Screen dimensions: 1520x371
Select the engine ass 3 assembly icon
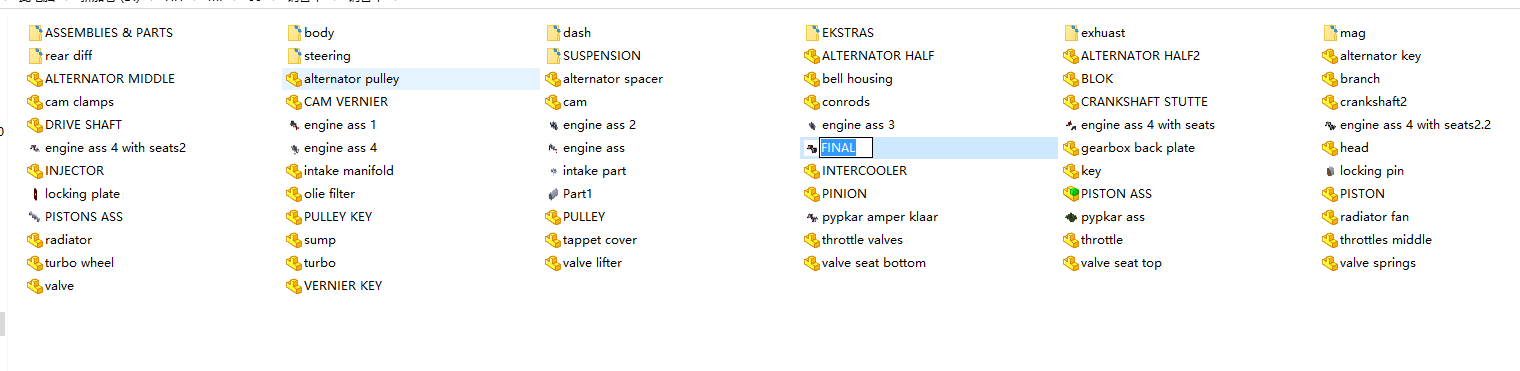point(812,125)
